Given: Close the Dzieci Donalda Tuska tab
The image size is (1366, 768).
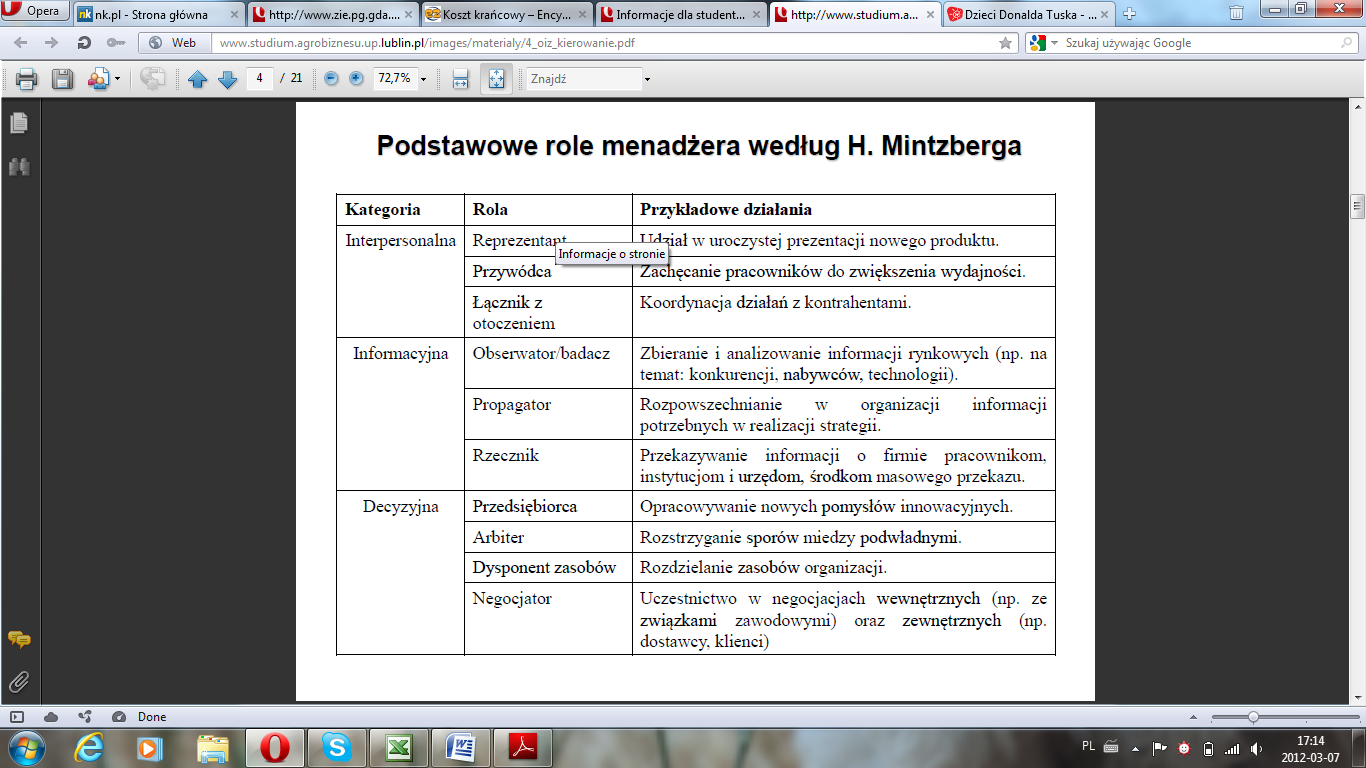Looking at the screenshot, I should click(1104, 15).
